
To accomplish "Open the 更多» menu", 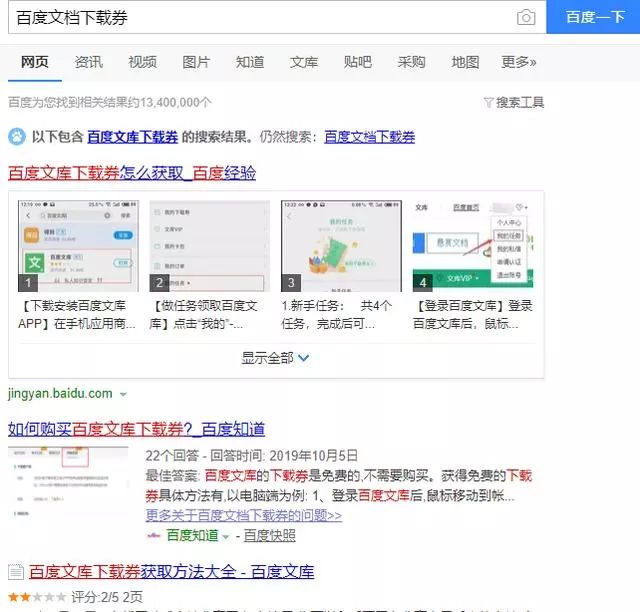I will [519, 62].
